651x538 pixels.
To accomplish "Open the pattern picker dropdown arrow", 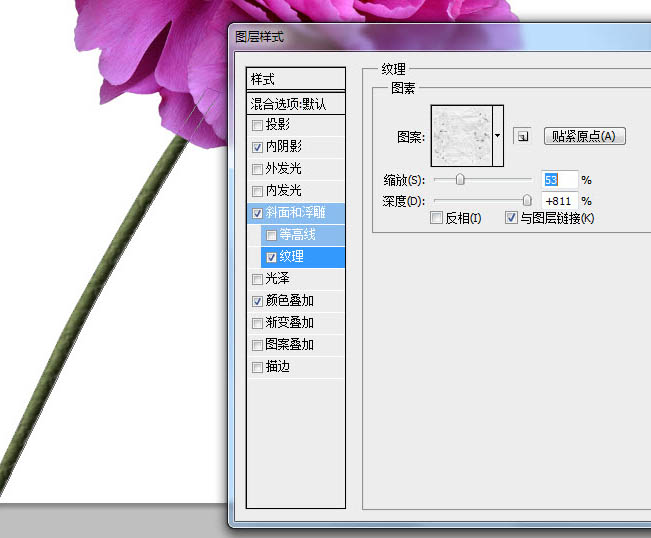I will point(498,135).
